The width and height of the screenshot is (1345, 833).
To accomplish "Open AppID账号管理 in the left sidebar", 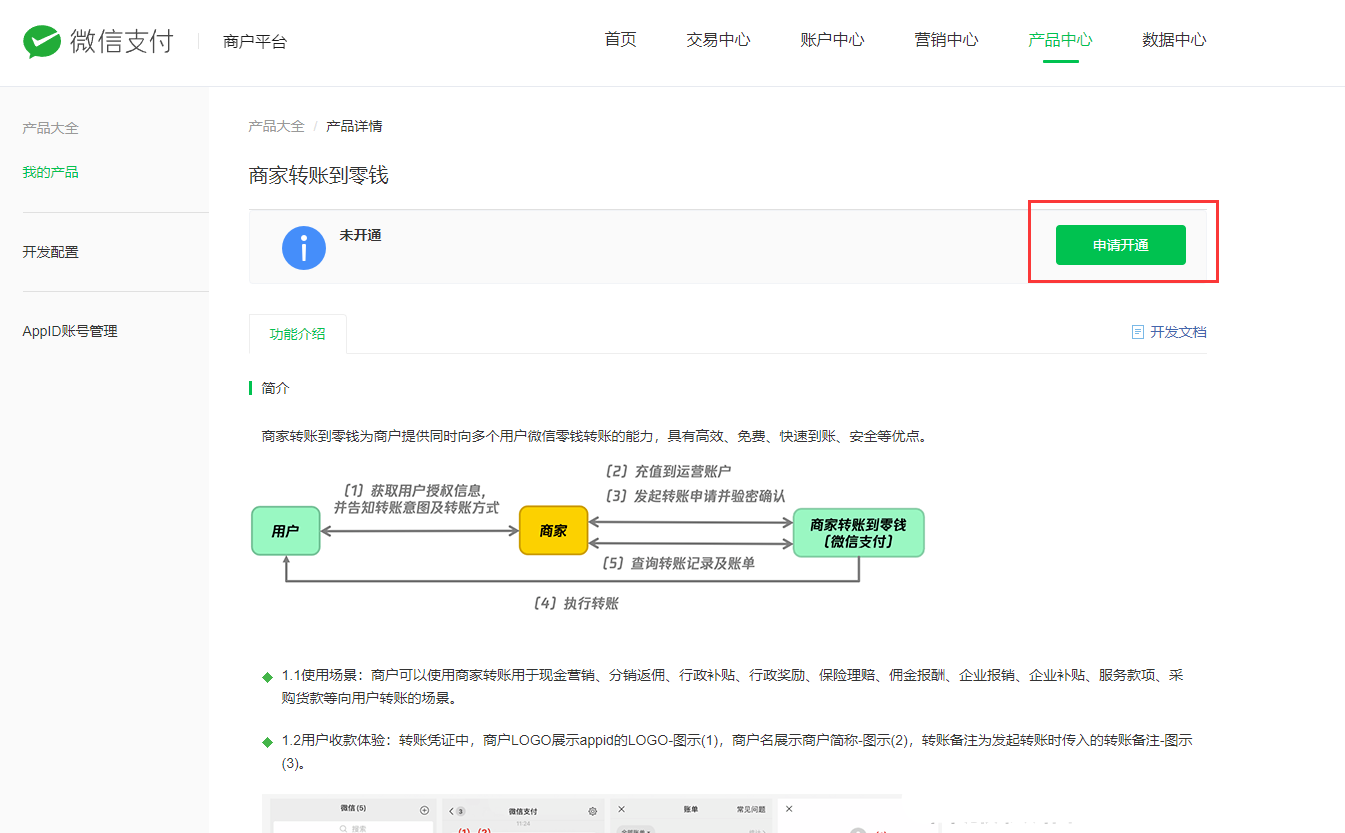I will (x=70, y=331).
